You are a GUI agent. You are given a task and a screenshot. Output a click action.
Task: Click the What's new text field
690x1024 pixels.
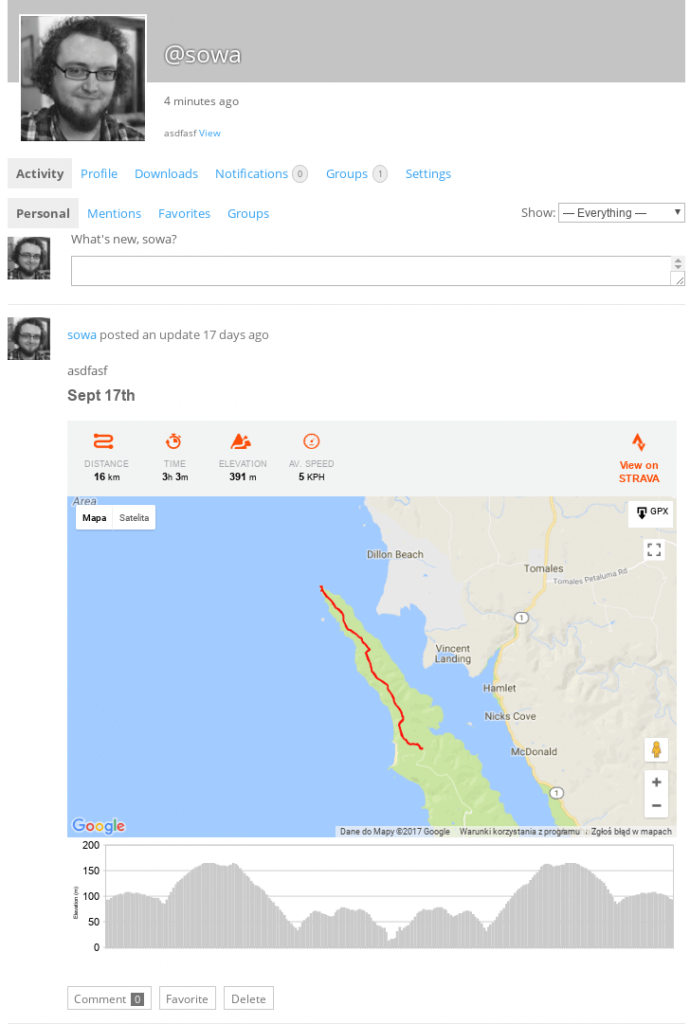[x=370, y=271]
